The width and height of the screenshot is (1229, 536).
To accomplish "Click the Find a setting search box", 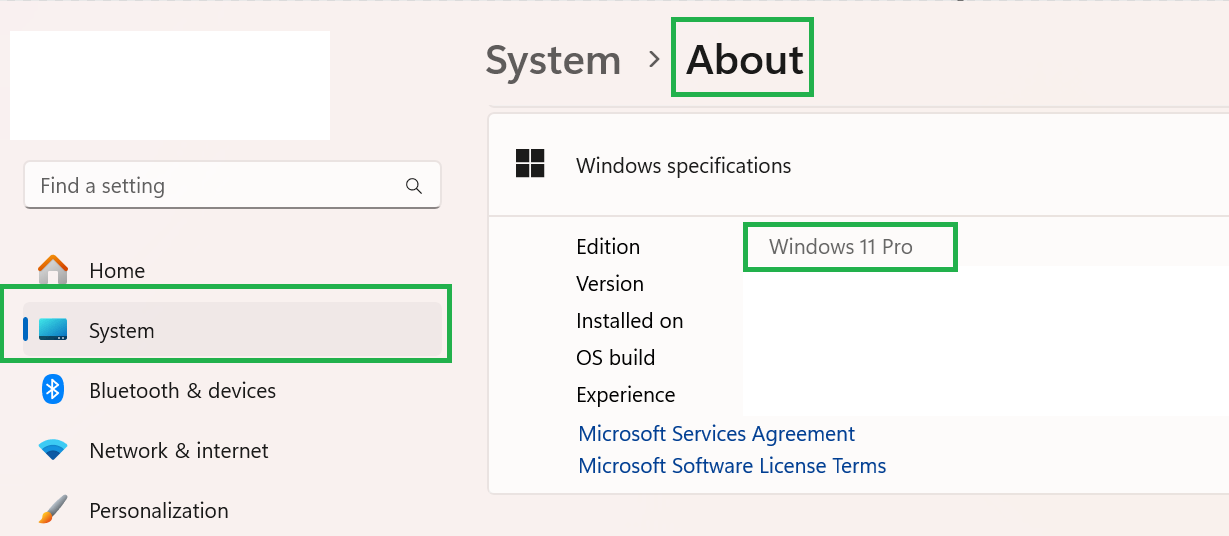I will pyautogui.click(x=232, y=185).
